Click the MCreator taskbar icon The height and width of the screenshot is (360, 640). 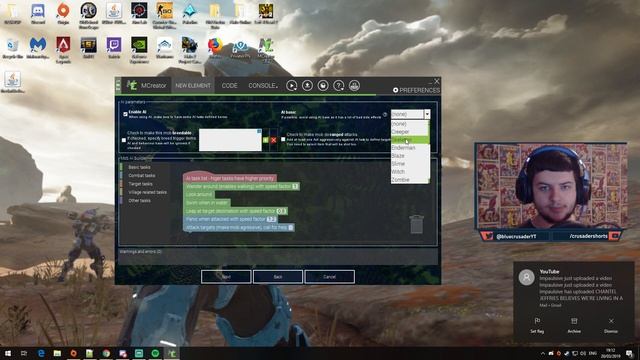pos(172,353)
